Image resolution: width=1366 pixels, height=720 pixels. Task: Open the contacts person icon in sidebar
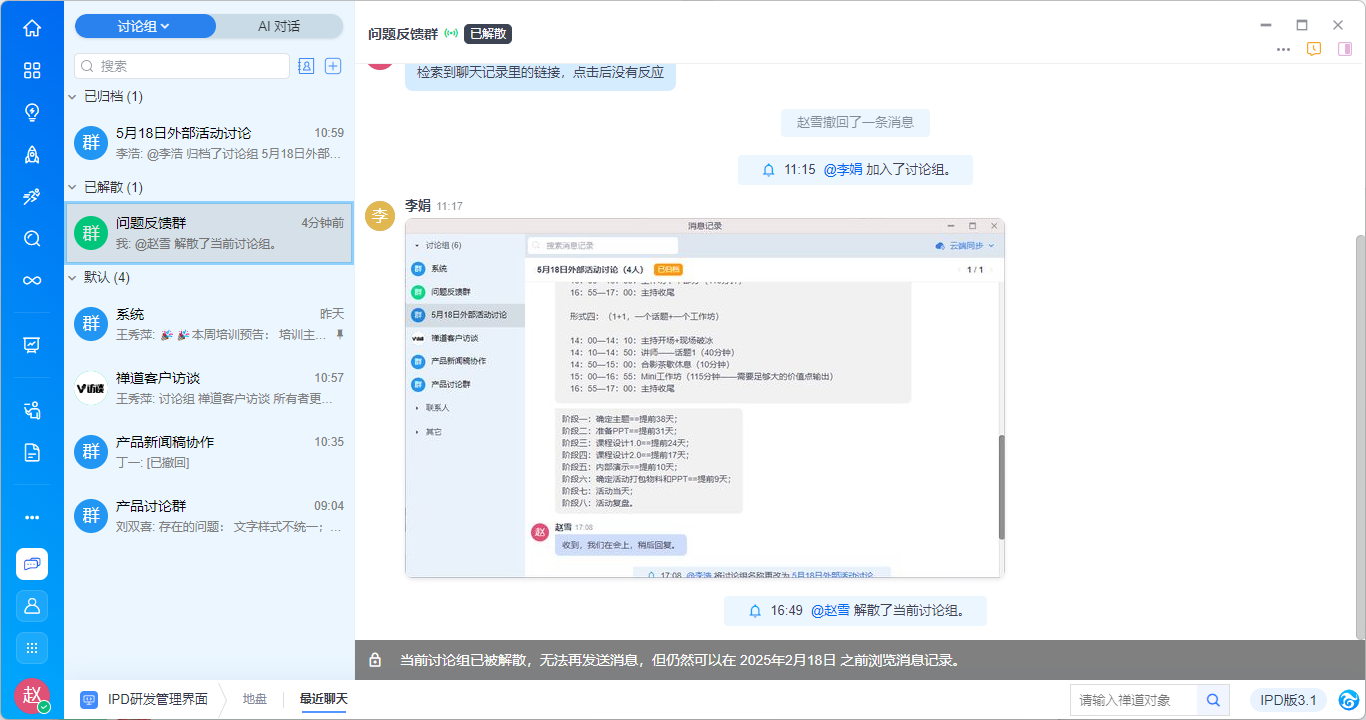pyautogui.click(x=32, y=606)
